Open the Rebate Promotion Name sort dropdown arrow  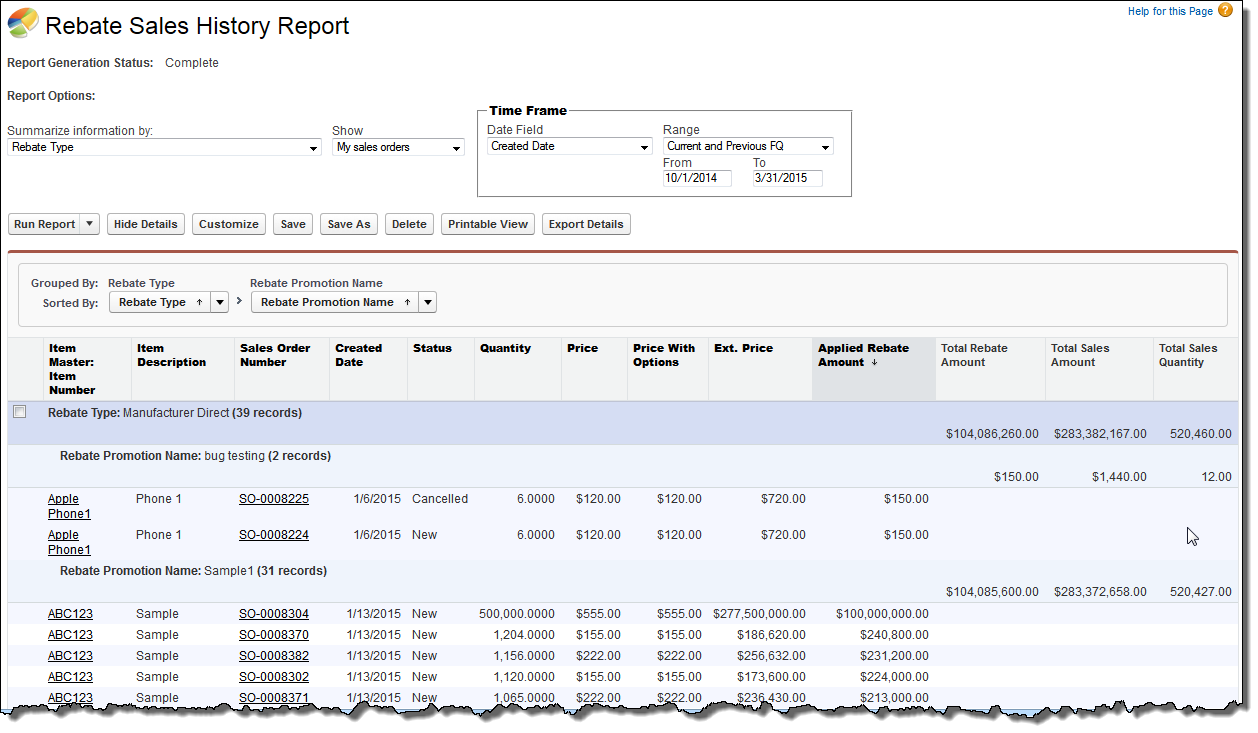[x=428, y=302]
